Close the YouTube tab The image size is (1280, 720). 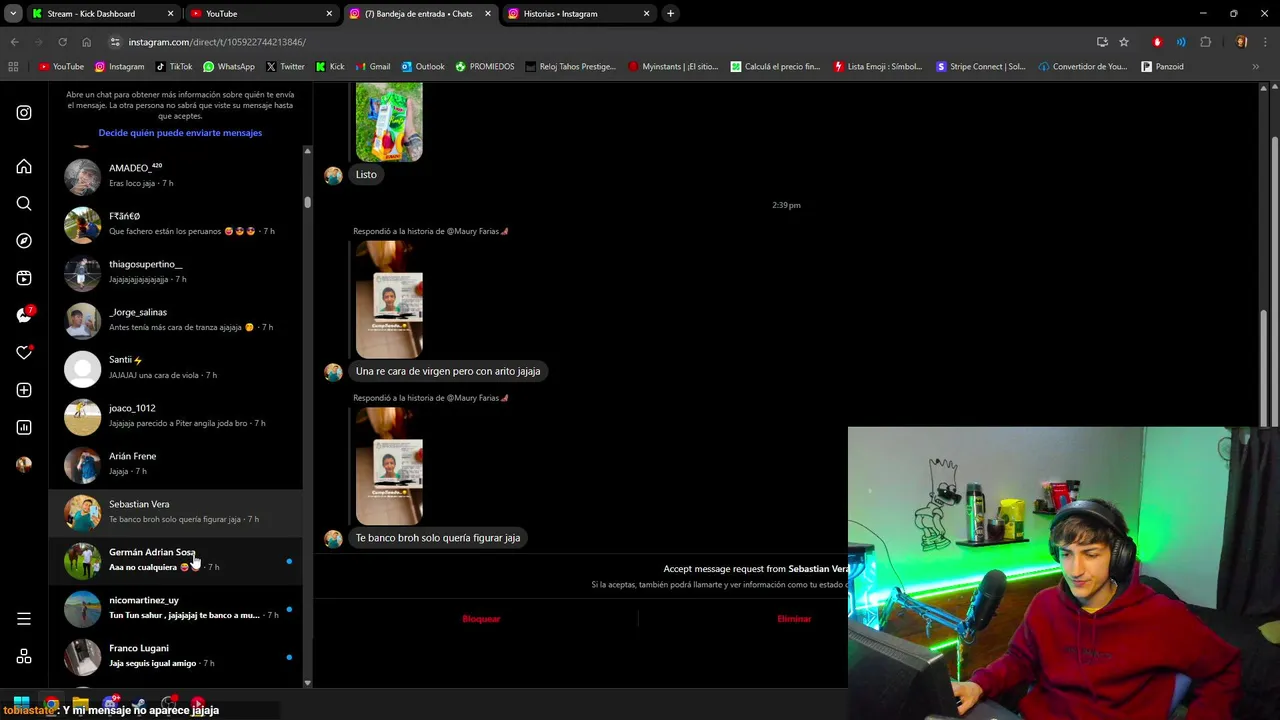329,14
